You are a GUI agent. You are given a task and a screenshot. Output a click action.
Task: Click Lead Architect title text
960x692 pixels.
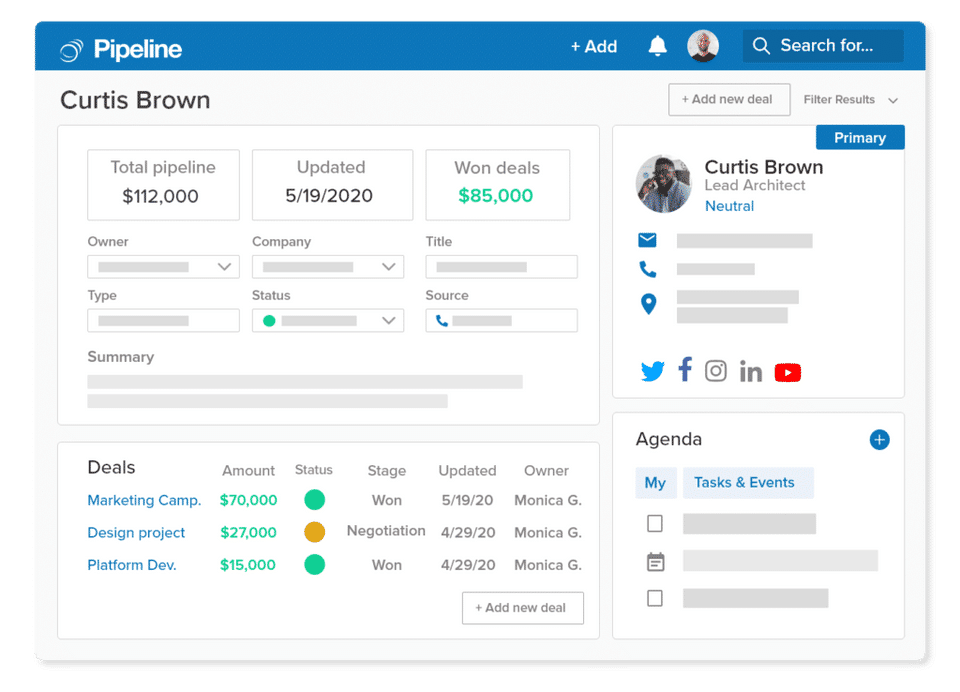(754, 186)
